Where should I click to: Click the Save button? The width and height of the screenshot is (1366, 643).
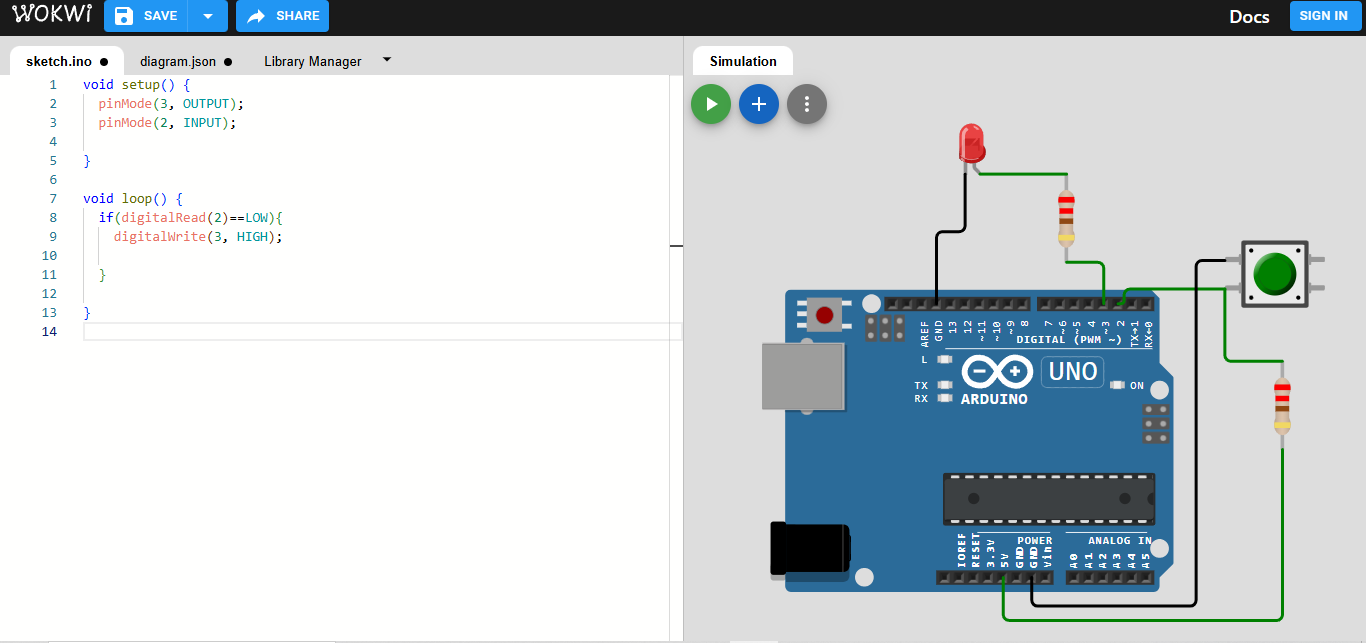pos(147,16)
